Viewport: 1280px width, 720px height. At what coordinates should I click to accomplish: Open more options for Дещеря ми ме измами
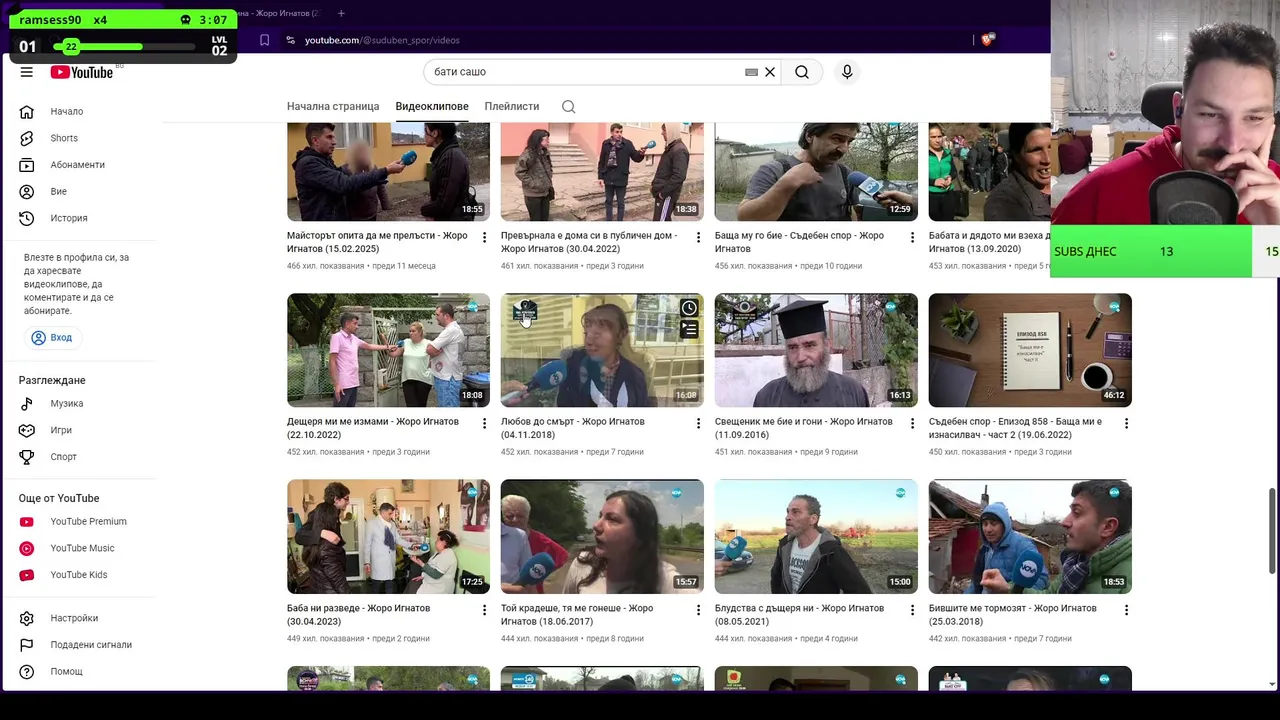pyautogui.click(x=485, y=424)
